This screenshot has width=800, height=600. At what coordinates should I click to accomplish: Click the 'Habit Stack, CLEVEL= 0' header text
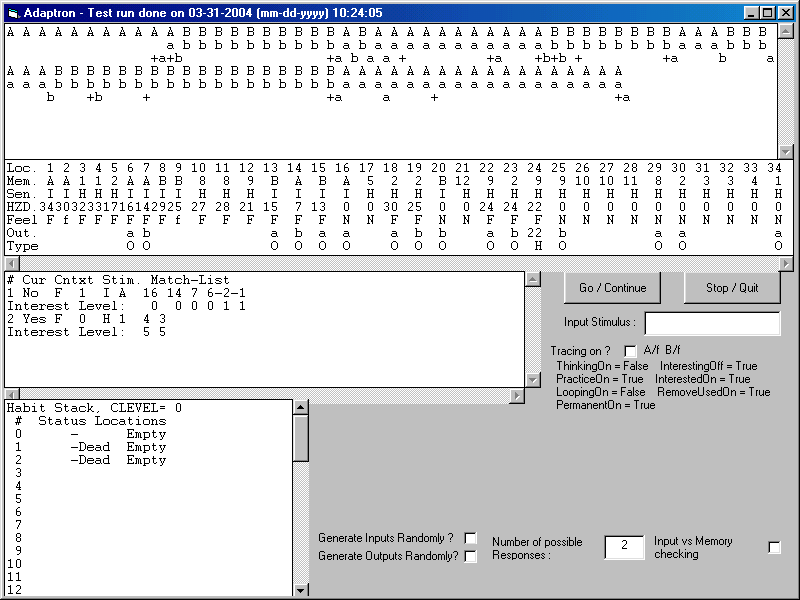94,408
